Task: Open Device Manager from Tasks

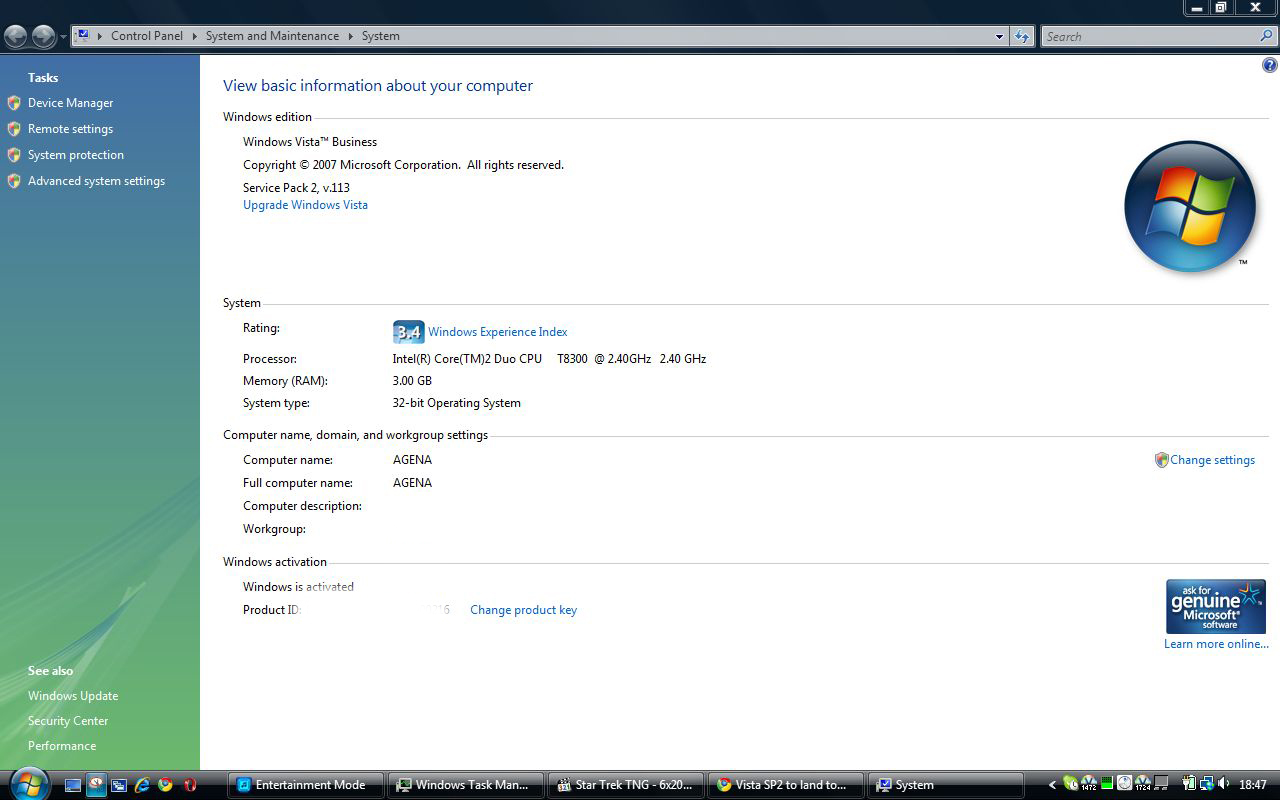Action: click(x=70, y=103)
